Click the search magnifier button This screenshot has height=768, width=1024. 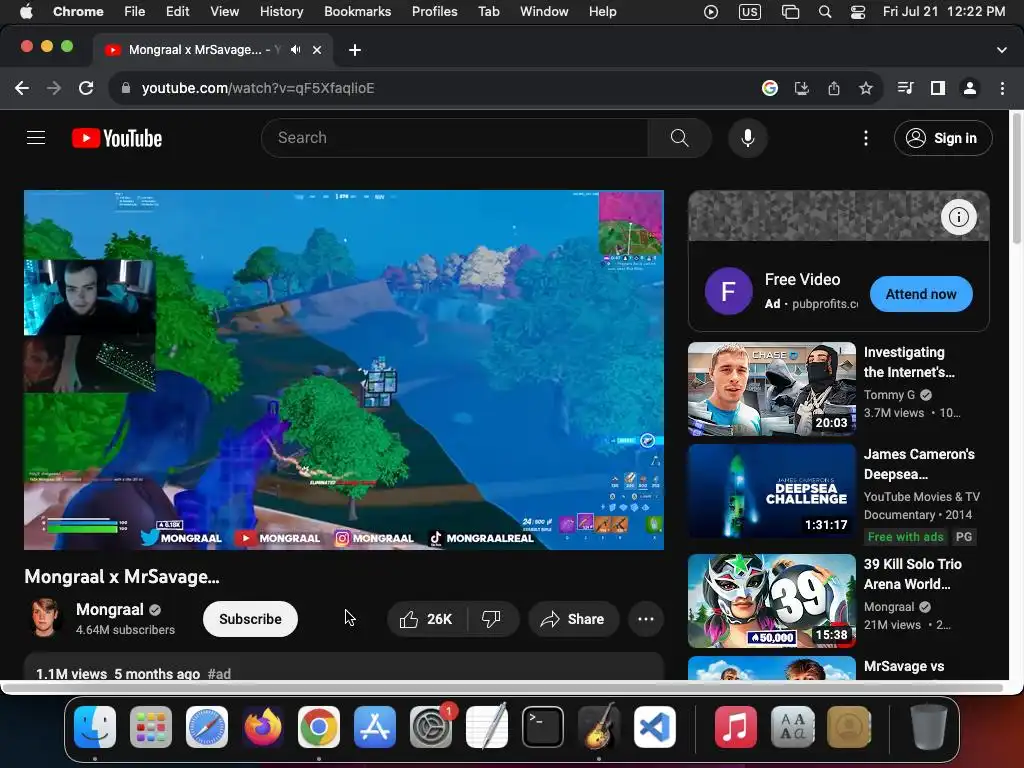[x=679, y=138]
